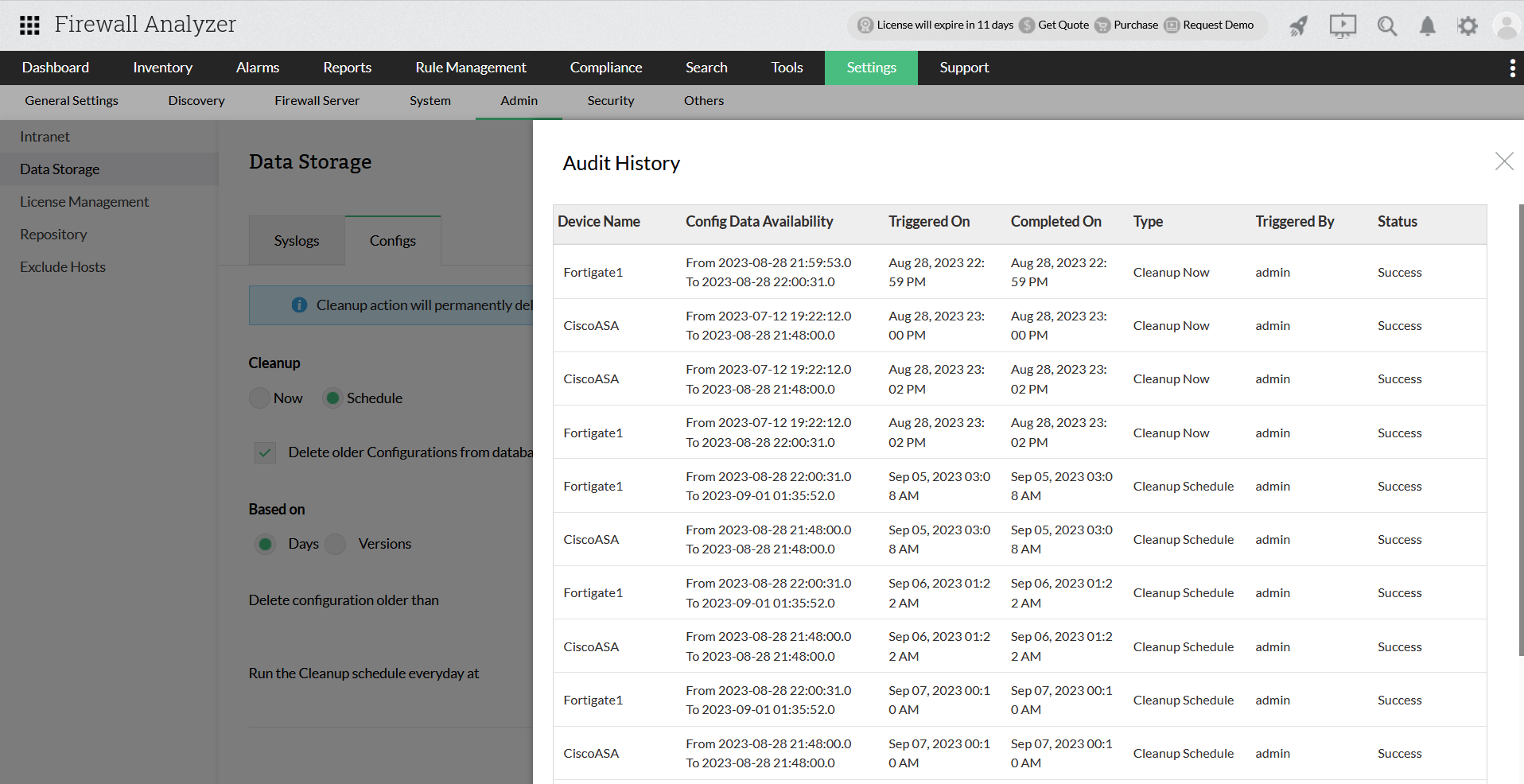Open the Rule Management menu

(470, 68)
